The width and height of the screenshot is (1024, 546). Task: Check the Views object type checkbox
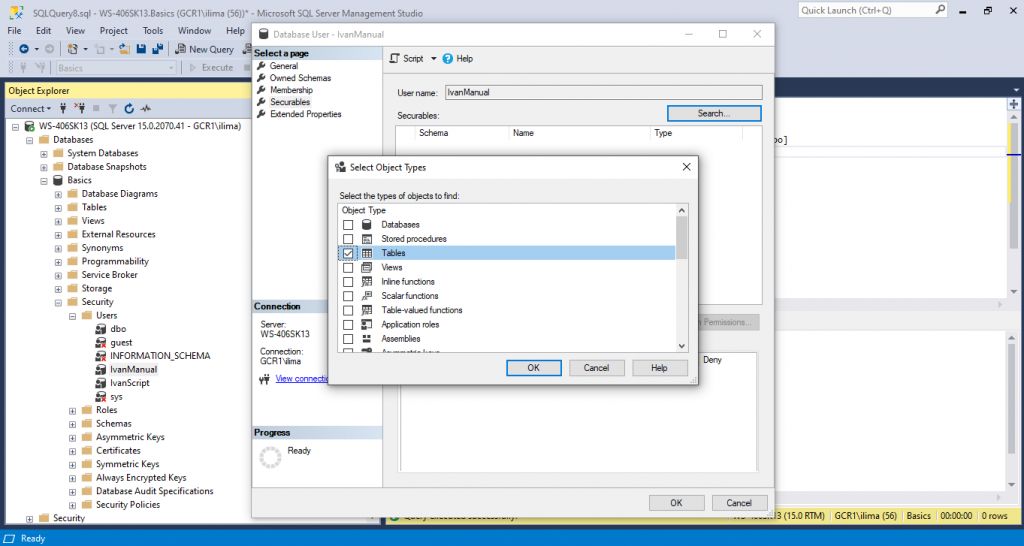348,268
